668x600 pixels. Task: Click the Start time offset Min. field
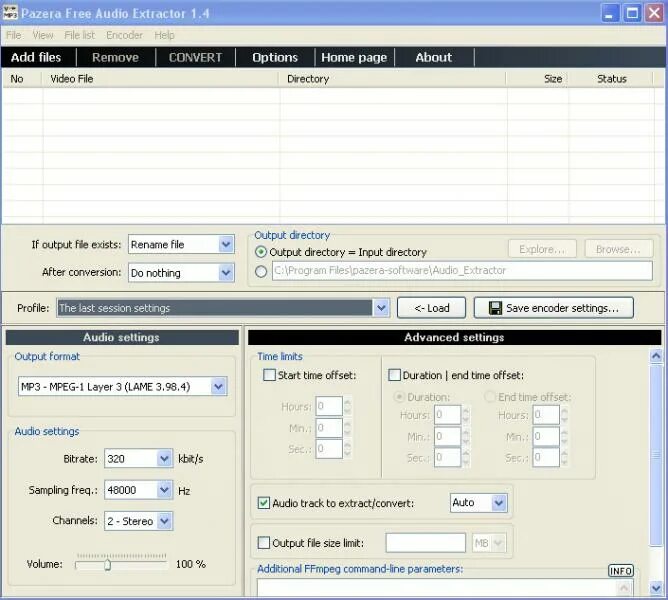pos(329,427)
